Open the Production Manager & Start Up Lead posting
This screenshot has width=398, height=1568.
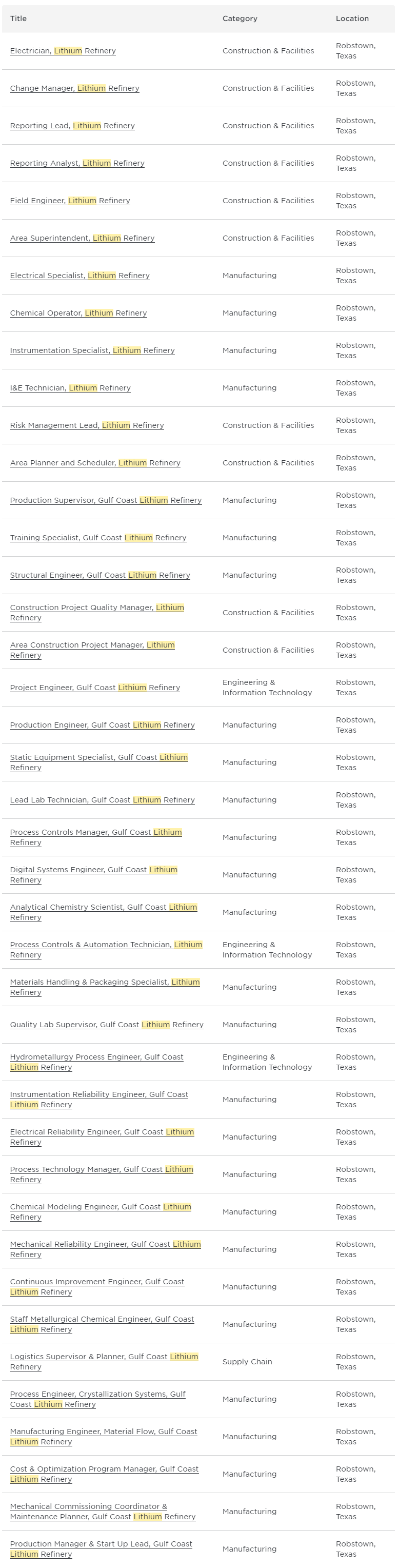[101, 1548]
